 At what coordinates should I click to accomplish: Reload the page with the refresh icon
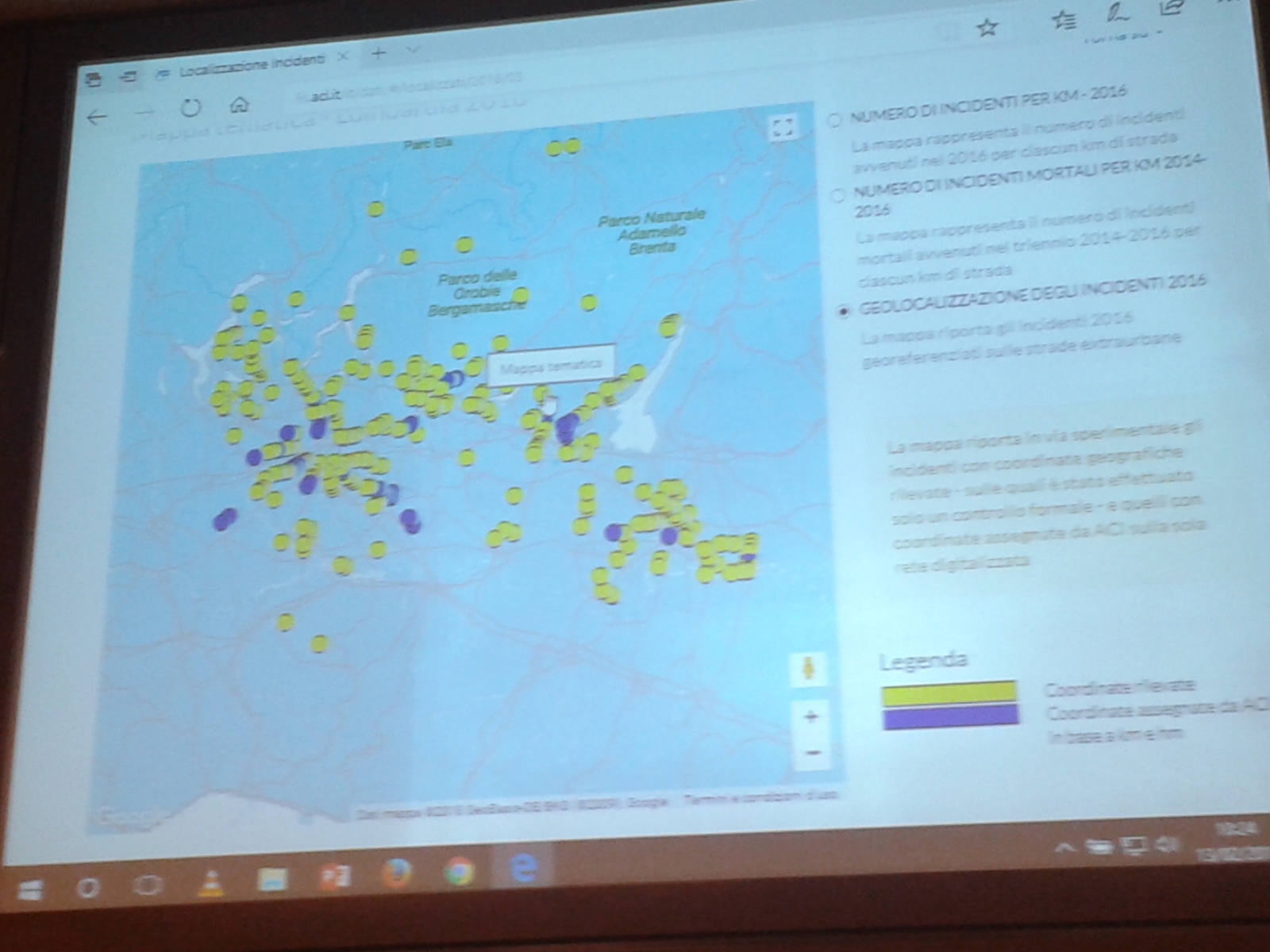click(190, 107)
